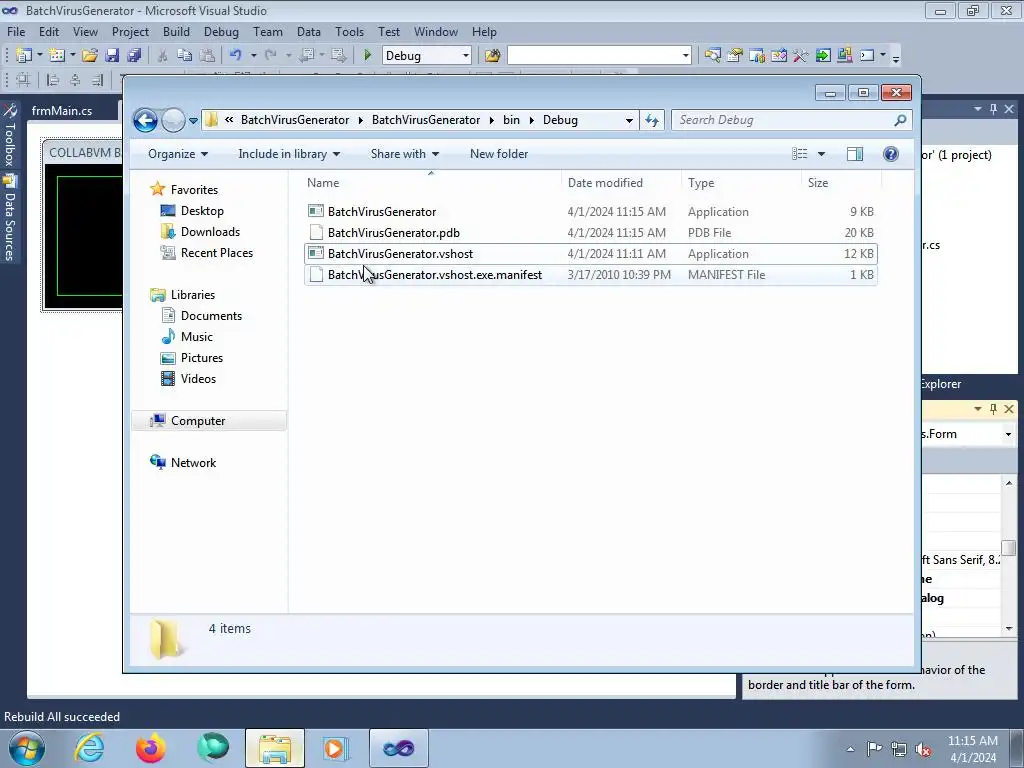Open Organize dropdown menu

pyautogui.click(x=178, y=154)
